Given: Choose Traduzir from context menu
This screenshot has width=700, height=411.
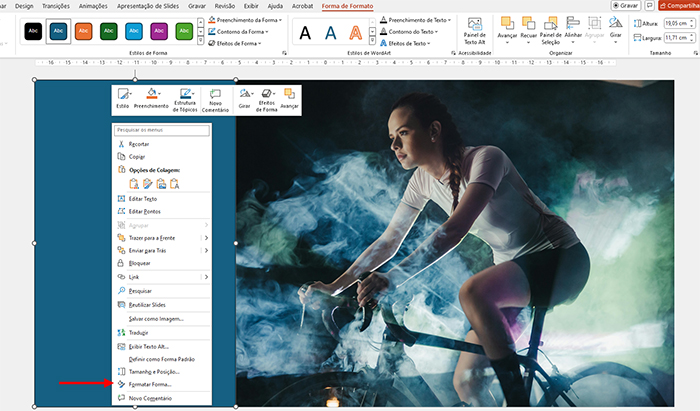Looking at the screenshot, I should click(162, 332).
